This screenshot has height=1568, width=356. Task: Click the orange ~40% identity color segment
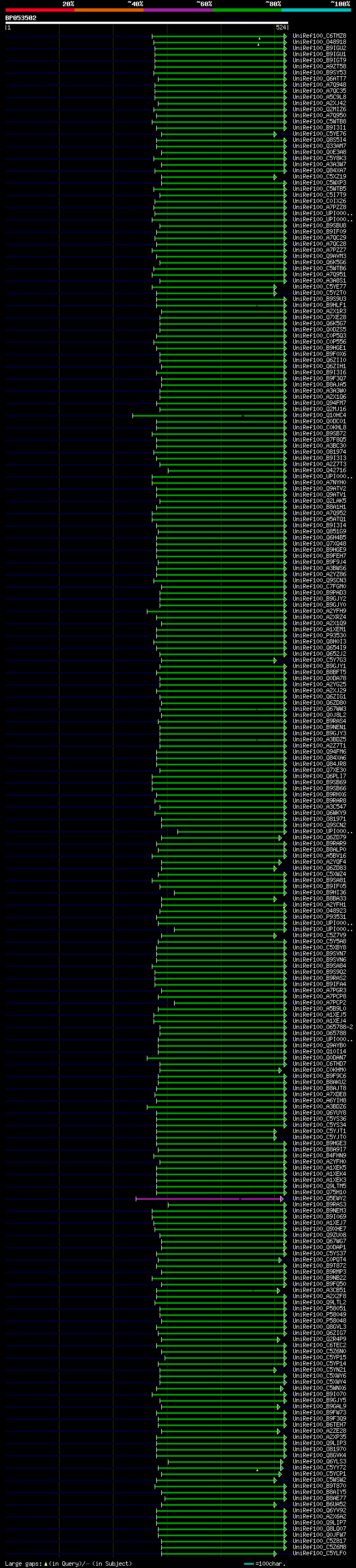109,10
